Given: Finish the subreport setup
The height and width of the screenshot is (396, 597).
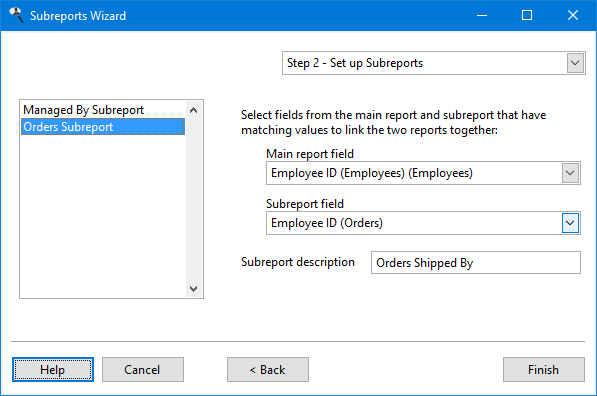Looking at the screenshot, I should 544,369.
